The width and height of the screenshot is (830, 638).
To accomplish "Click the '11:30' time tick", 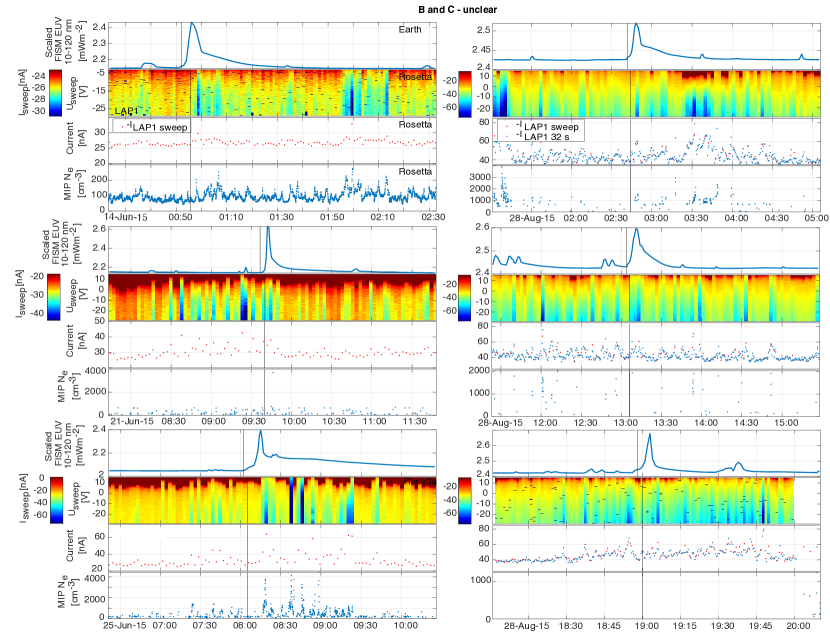I will click(x=414, y=421).
